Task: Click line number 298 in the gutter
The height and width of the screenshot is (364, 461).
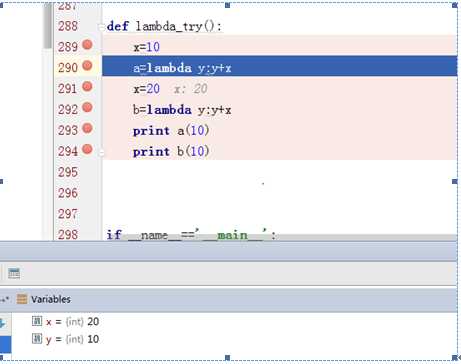Action: pos(68,235)
